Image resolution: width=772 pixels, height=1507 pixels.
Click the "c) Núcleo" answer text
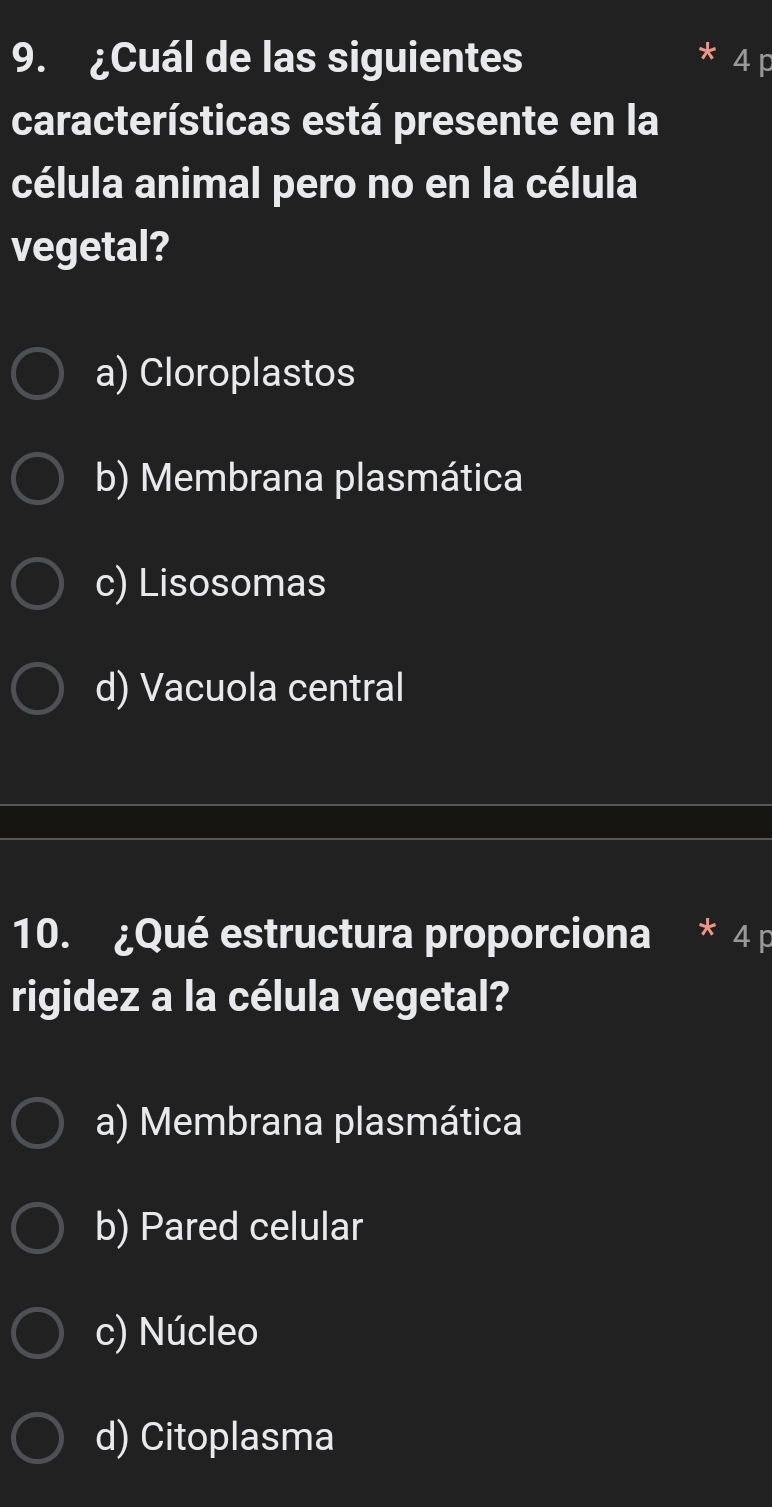coord(177,1332)
